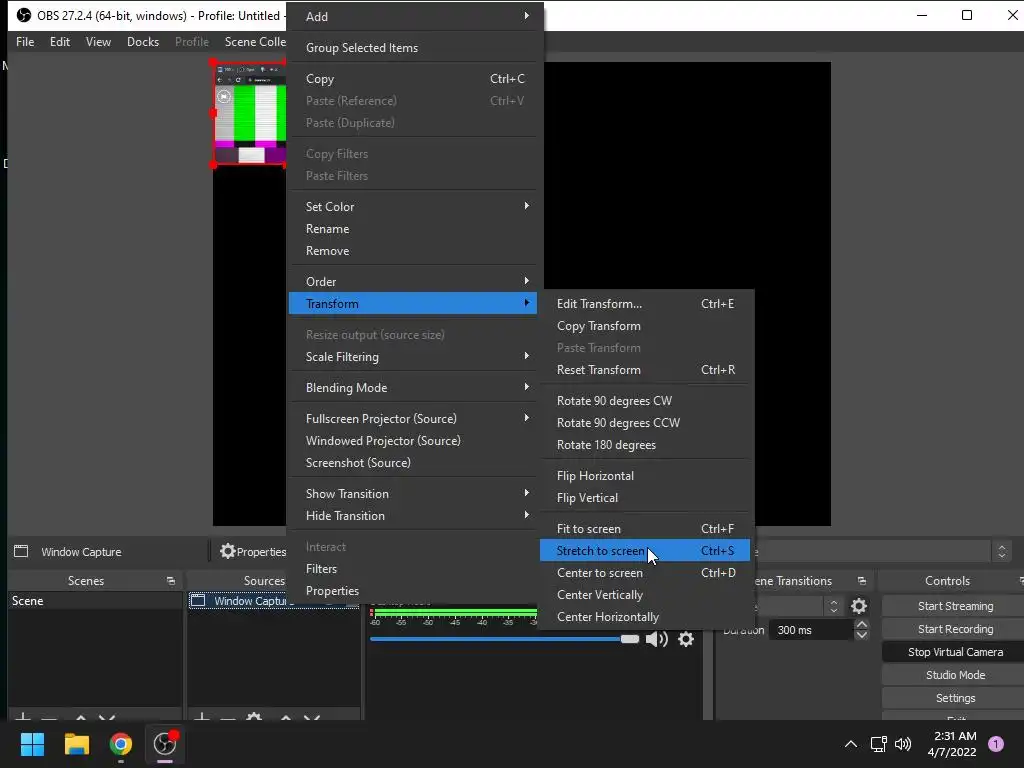Click the network display tray icon
Screen dimensions: 1024x768
[878, 744]
